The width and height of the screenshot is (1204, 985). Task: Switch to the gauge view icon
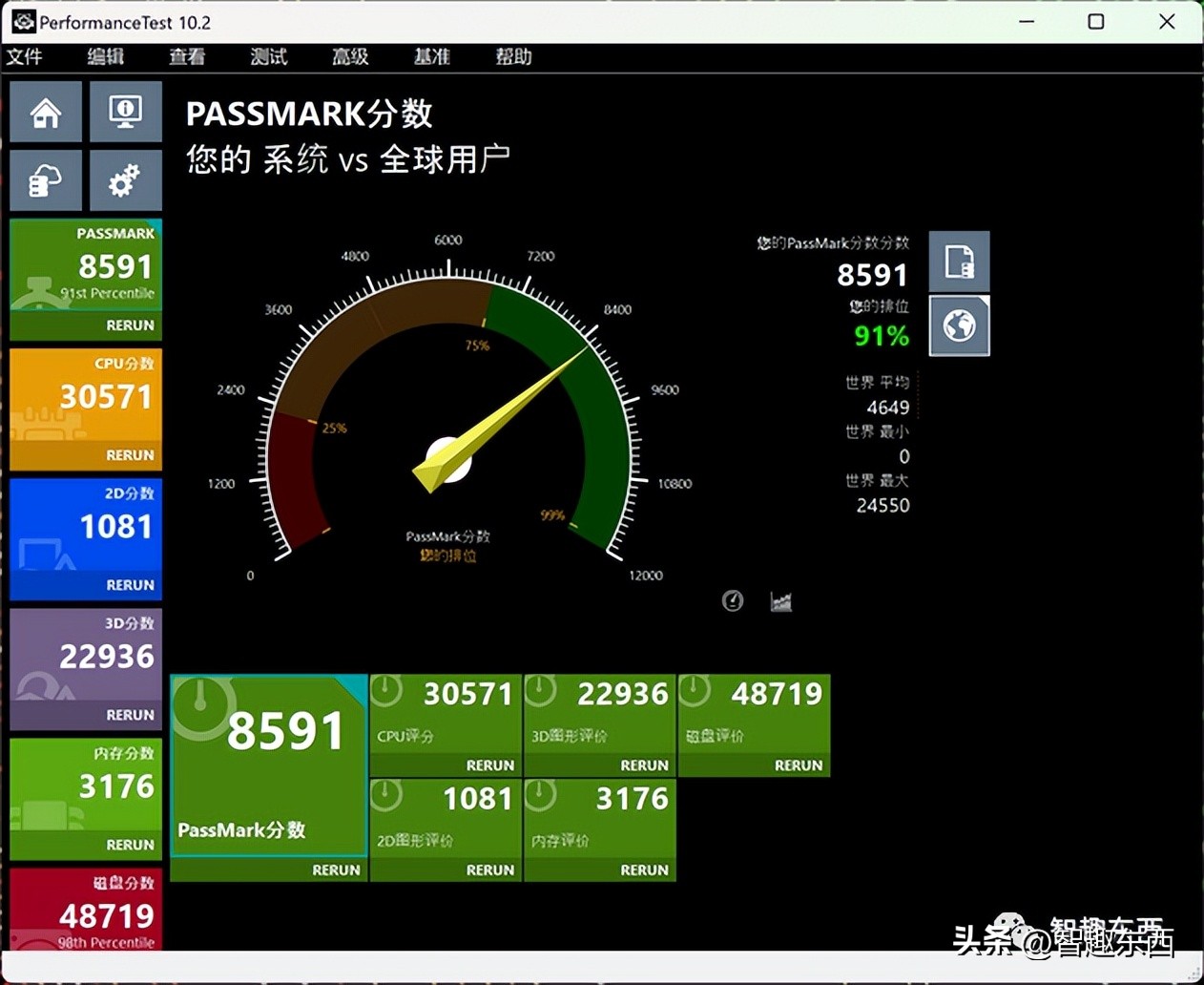point(733,600)
